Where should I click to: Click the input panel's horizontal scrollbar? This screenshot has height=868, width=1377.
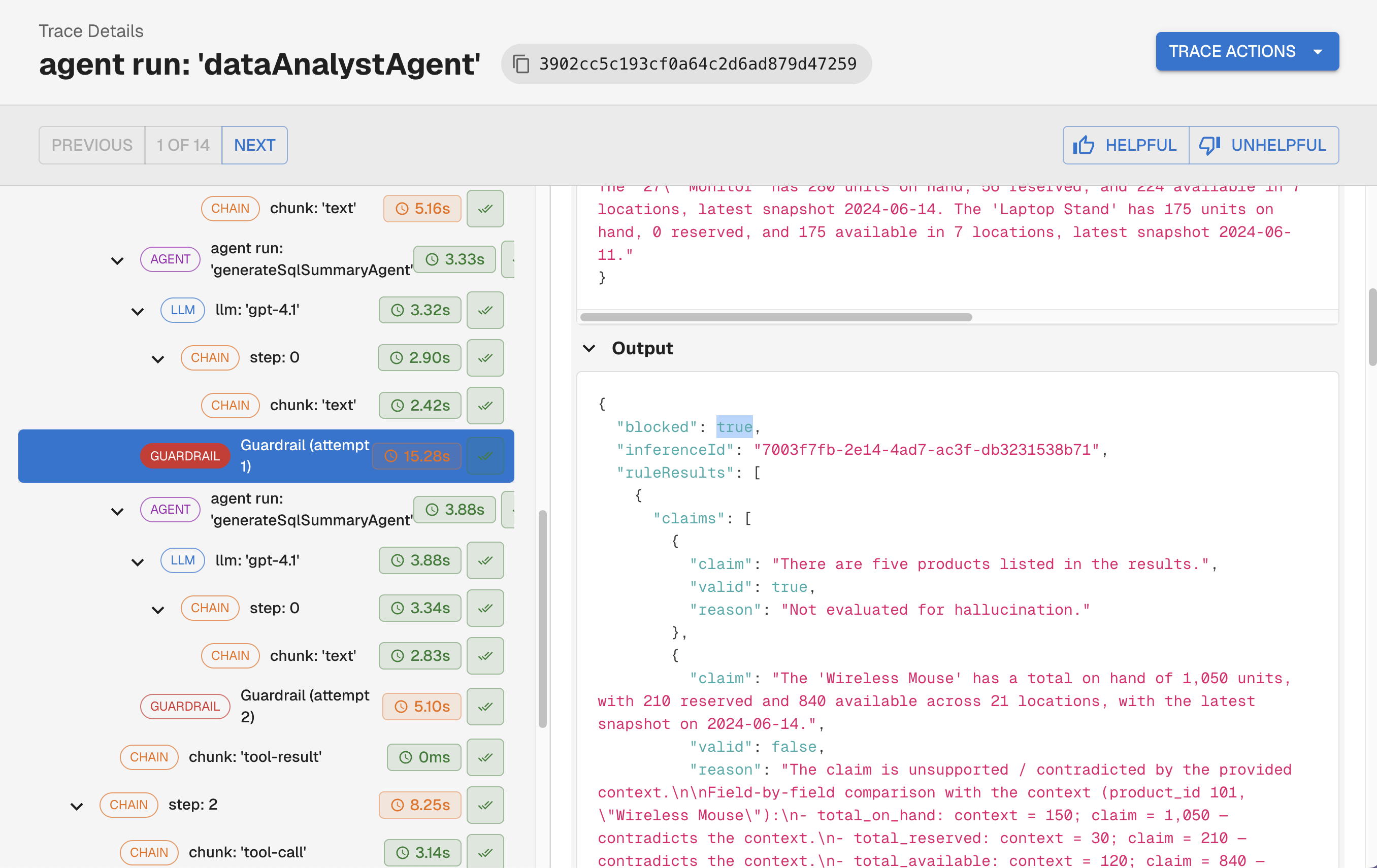click(775, 317)
